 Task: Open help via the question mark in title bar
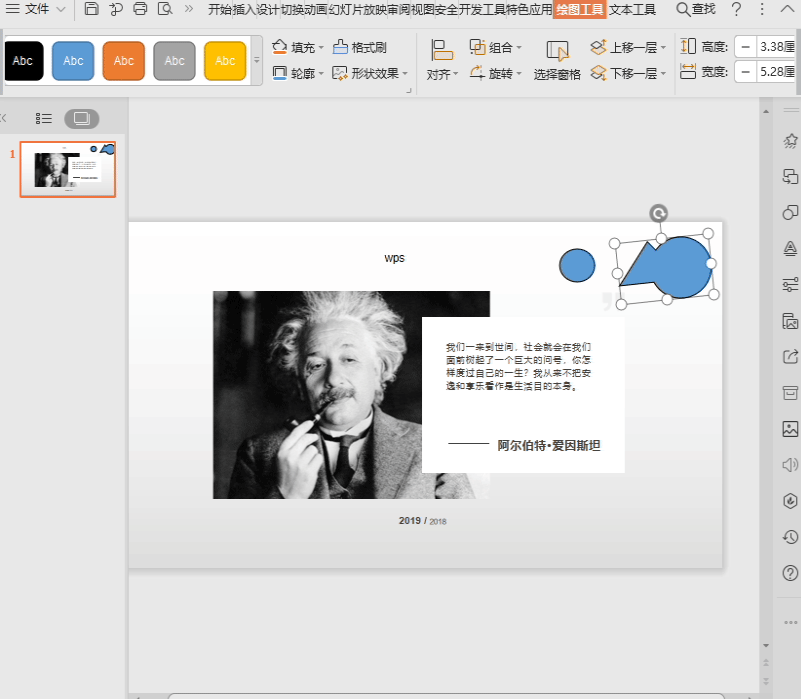pos(736,9)
